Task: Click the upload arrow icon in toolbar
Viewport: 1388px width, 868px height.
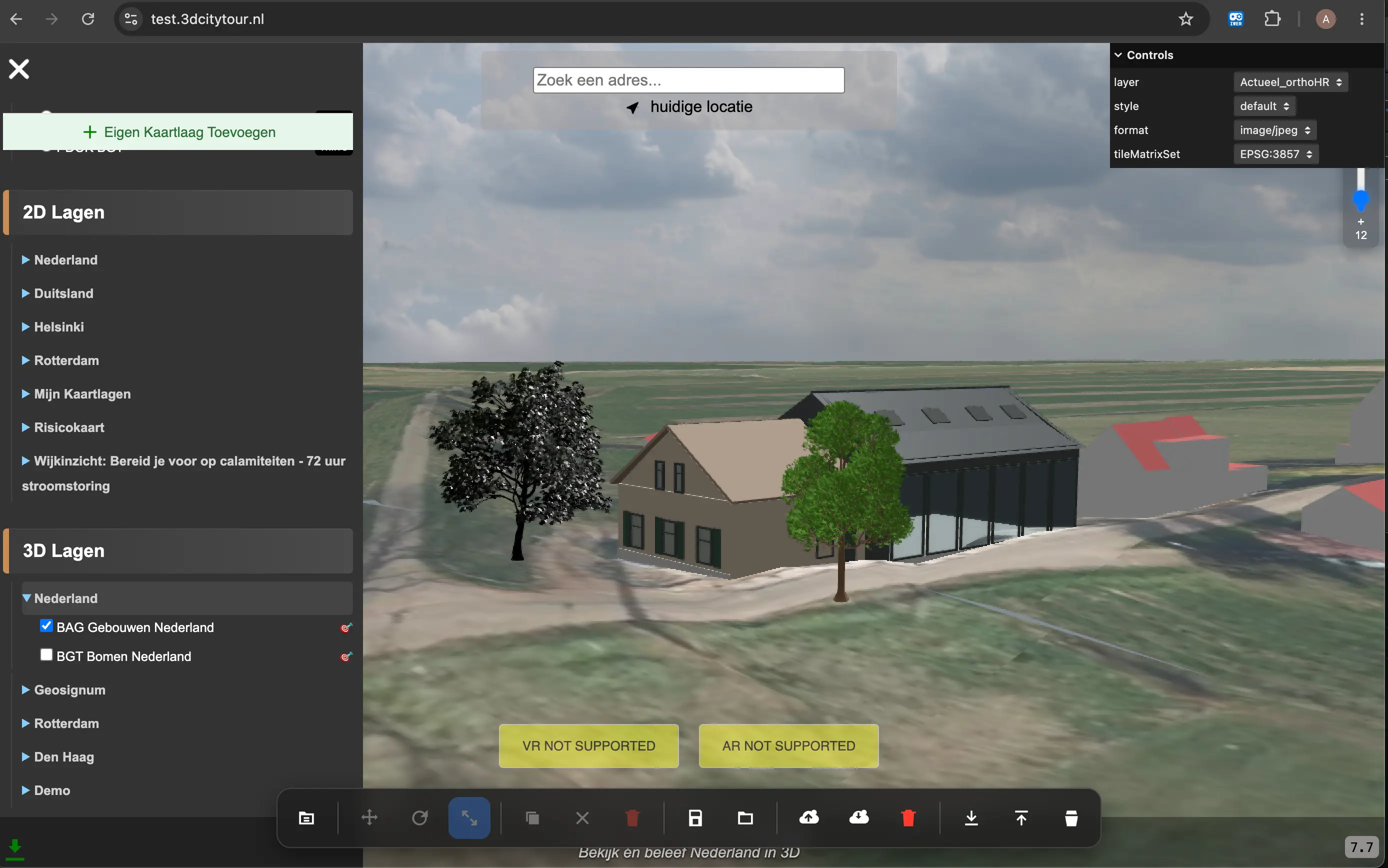Action: pyautogui.click(x=1021, y=817)
